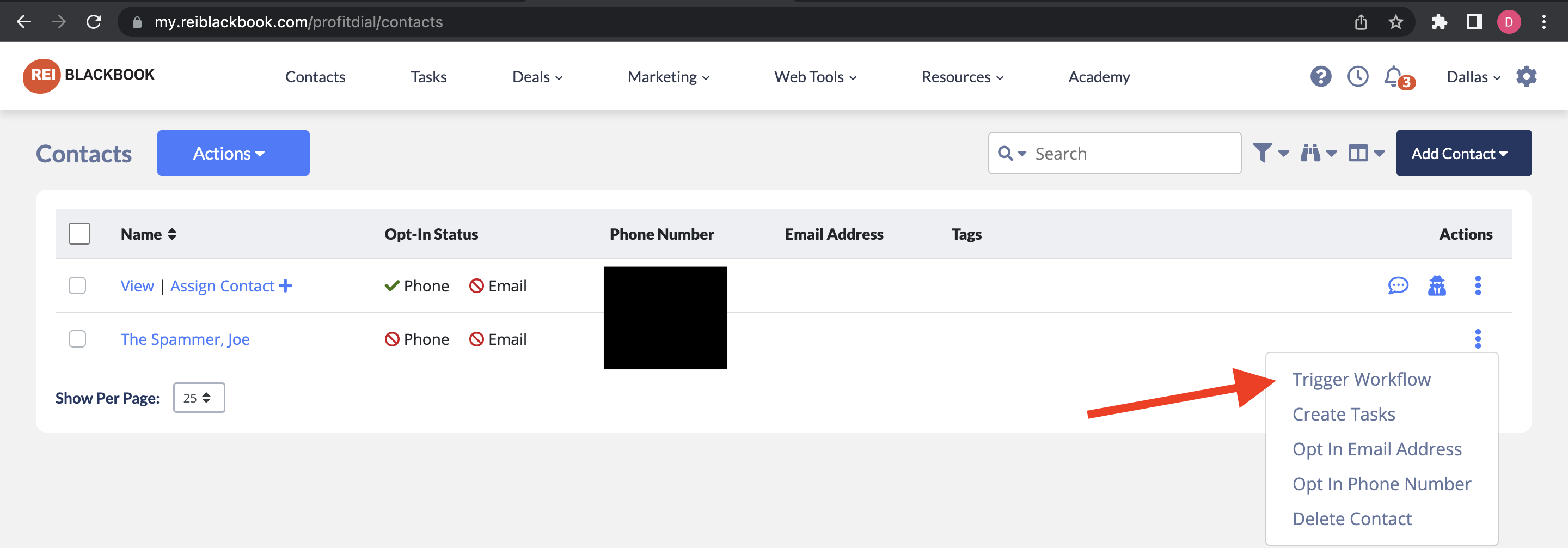Expand the Web Tools menu
Screen dimensions: 1568x548
pos(815,77)
